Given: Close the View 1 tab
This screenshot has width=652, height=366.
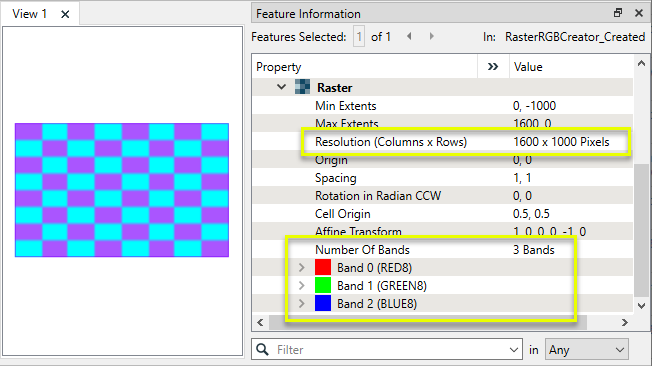Looking at the screenshot, I should (65, 14).
